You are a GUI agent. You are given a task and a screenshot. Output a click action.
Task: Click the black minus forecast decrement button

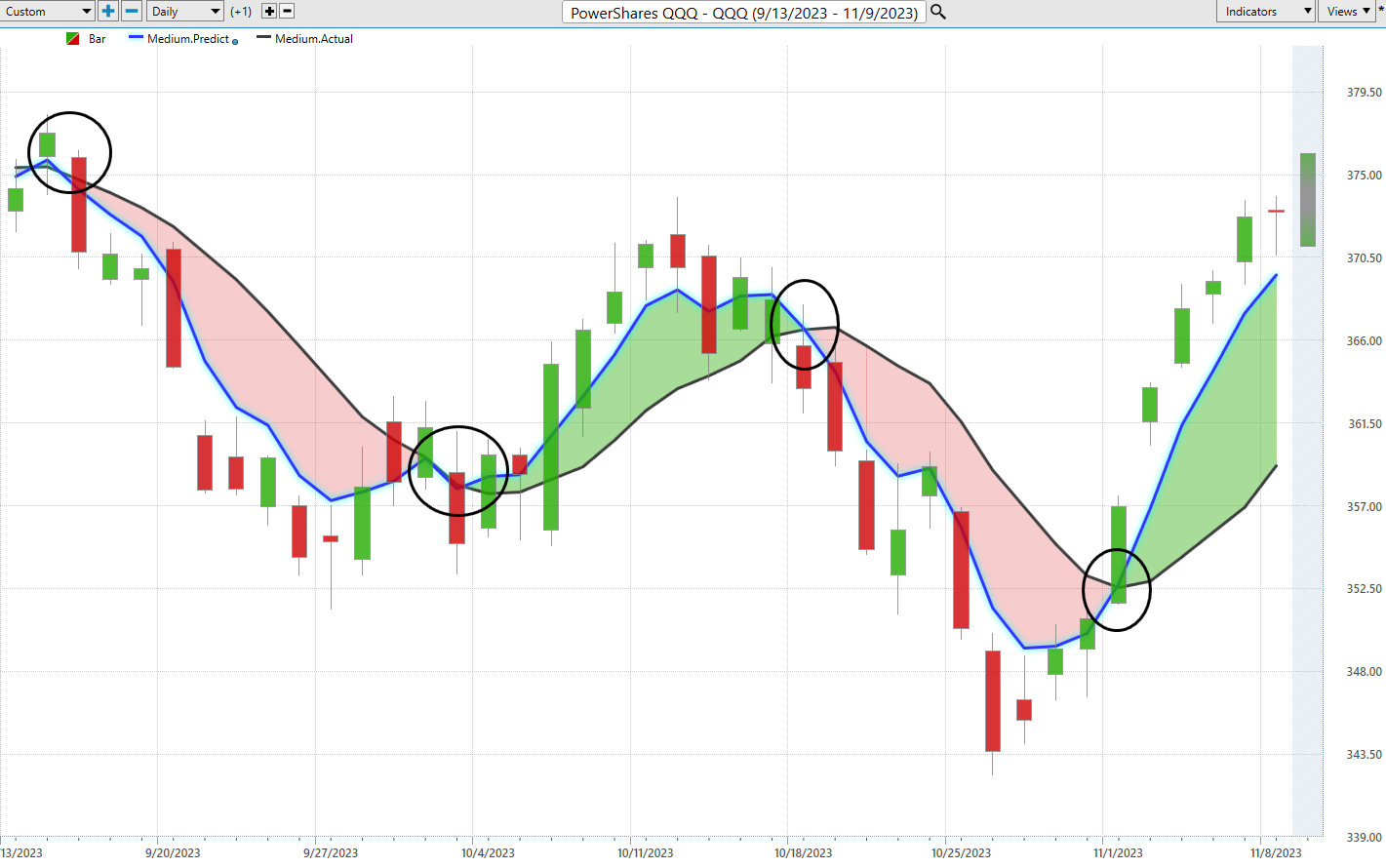[287, 12]
